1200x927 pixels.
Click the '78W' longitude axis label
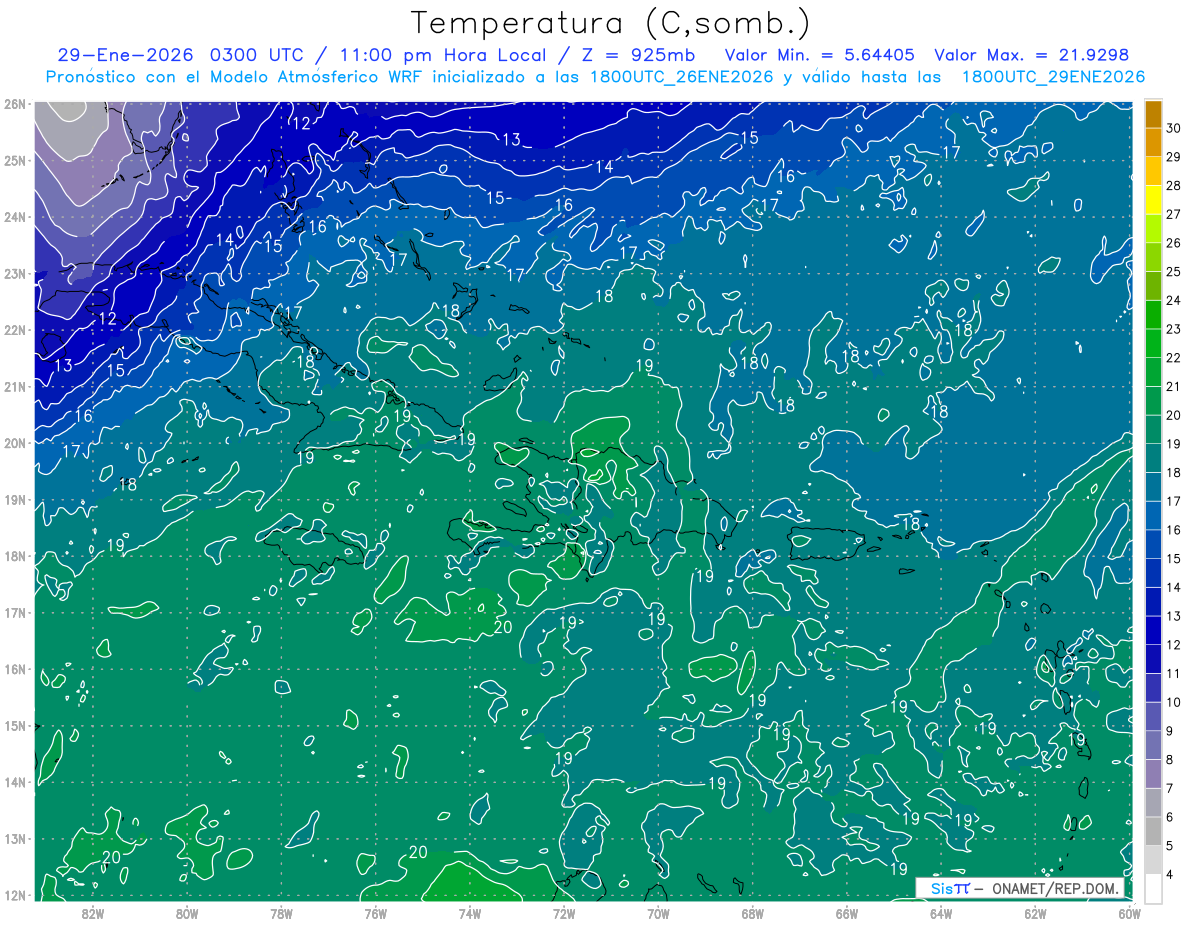click(281, 913)
